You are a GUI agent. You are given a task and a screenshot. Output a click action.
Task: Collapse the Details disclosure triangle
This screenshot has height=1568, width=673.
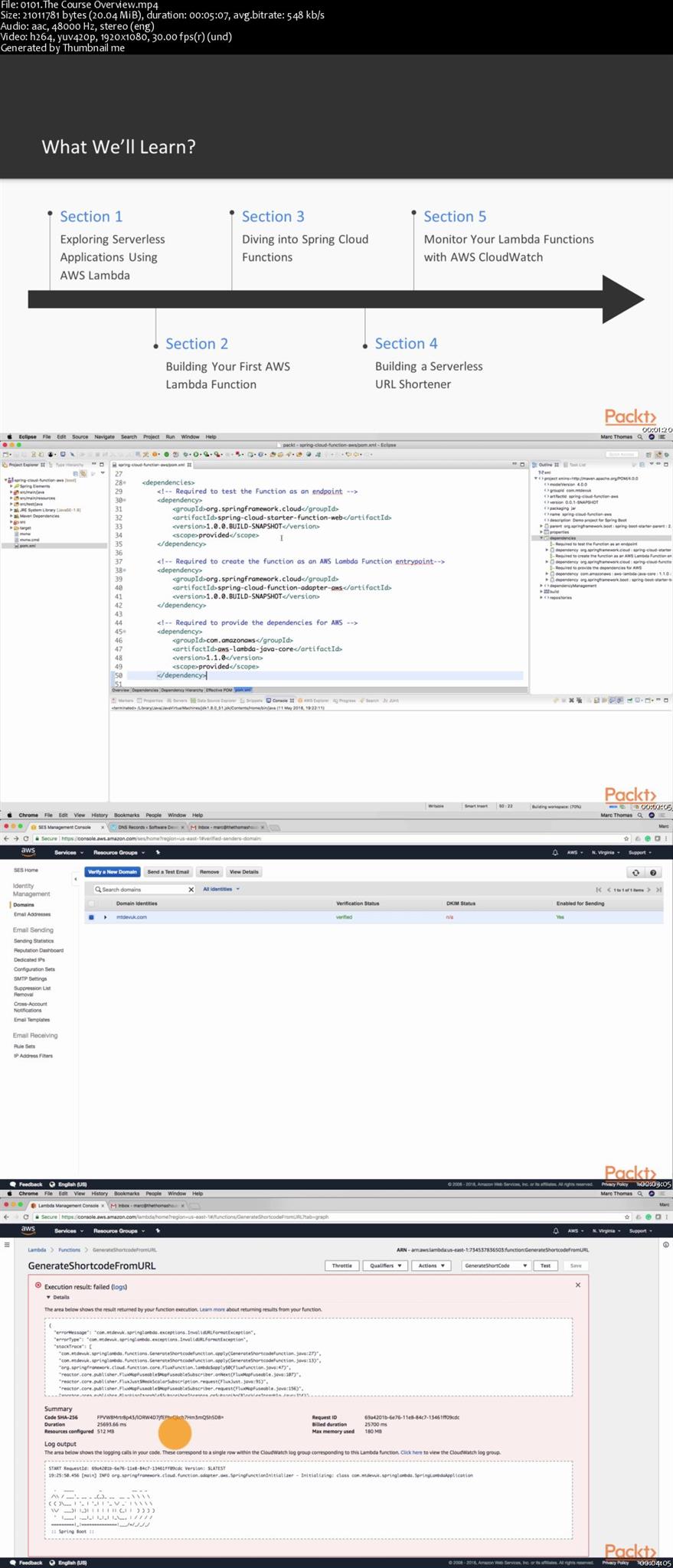click(x=48, y=1297)
